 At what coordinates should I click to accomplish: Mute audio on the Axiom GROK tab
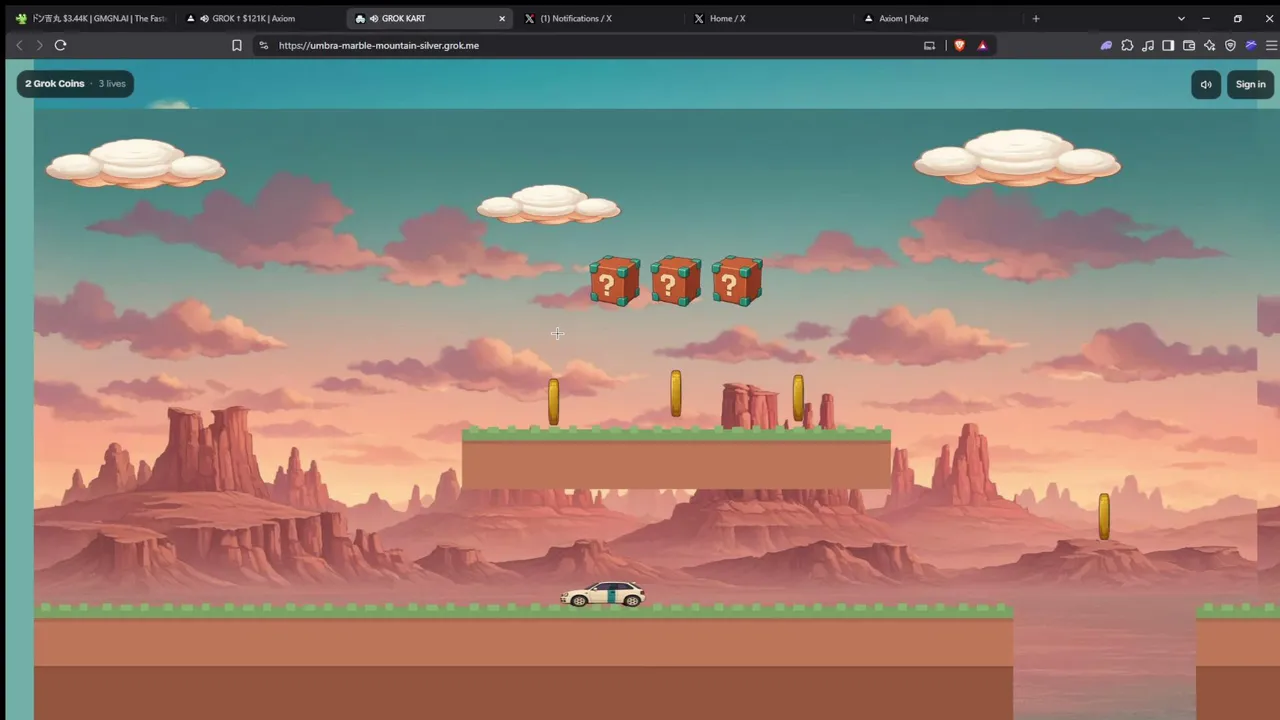204,18
